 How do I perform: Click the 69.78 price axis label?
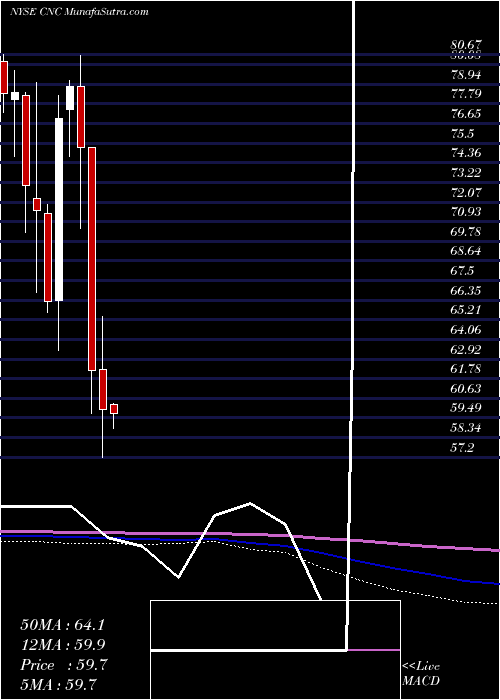click(x=466, y=232)
